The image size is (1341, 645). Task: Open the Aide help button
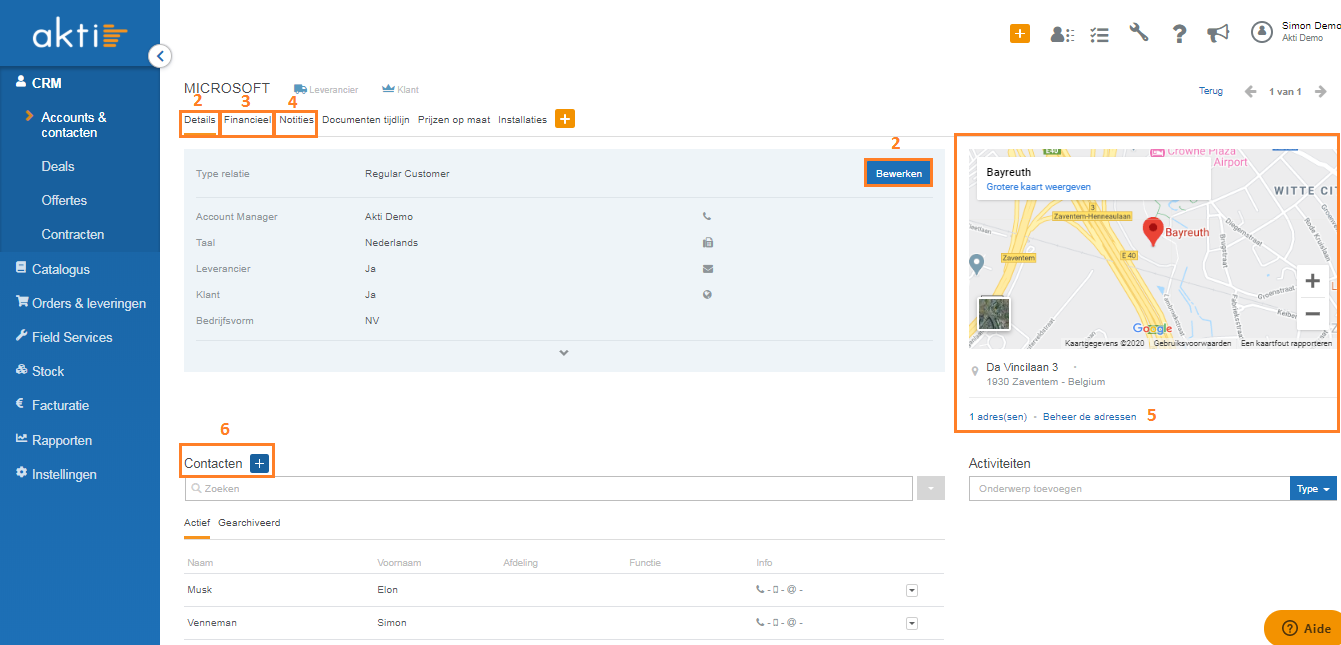pos(1303,628)
